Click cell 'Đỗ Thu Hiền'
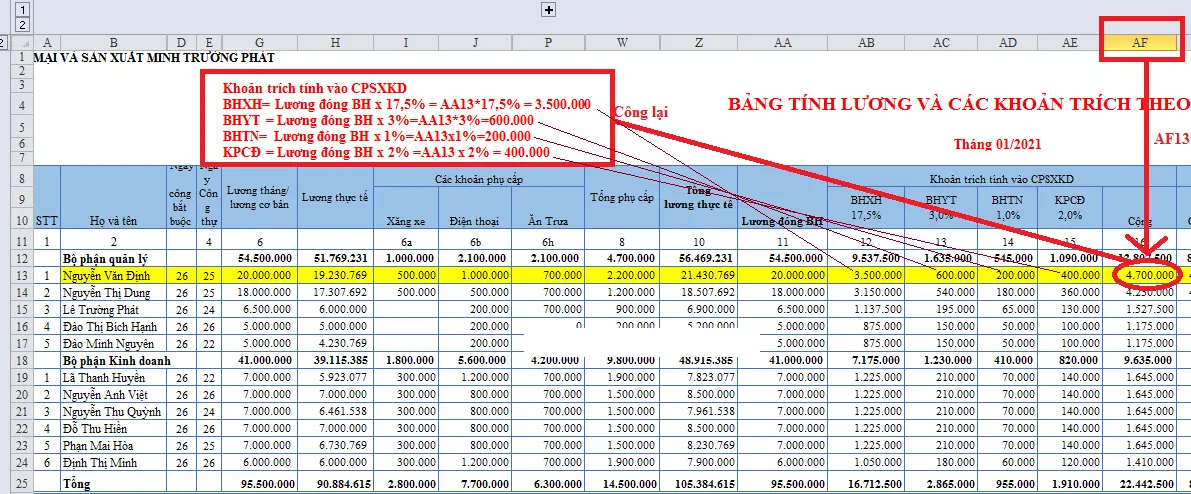Viewport: 1191px width, 494px height. [x=113, y=429]
